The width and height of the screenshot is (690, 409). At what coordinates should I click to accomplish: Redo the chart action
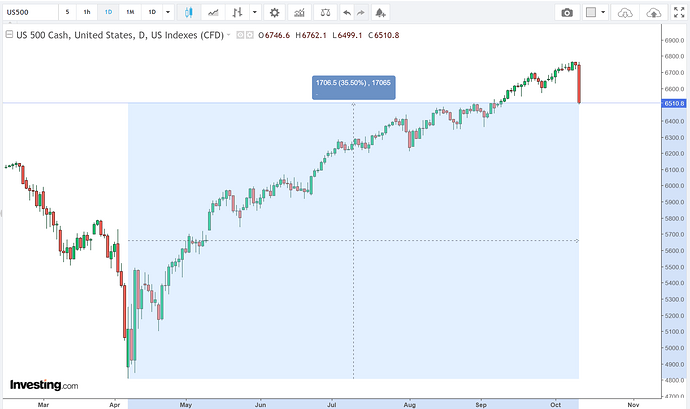pos(360,12)
